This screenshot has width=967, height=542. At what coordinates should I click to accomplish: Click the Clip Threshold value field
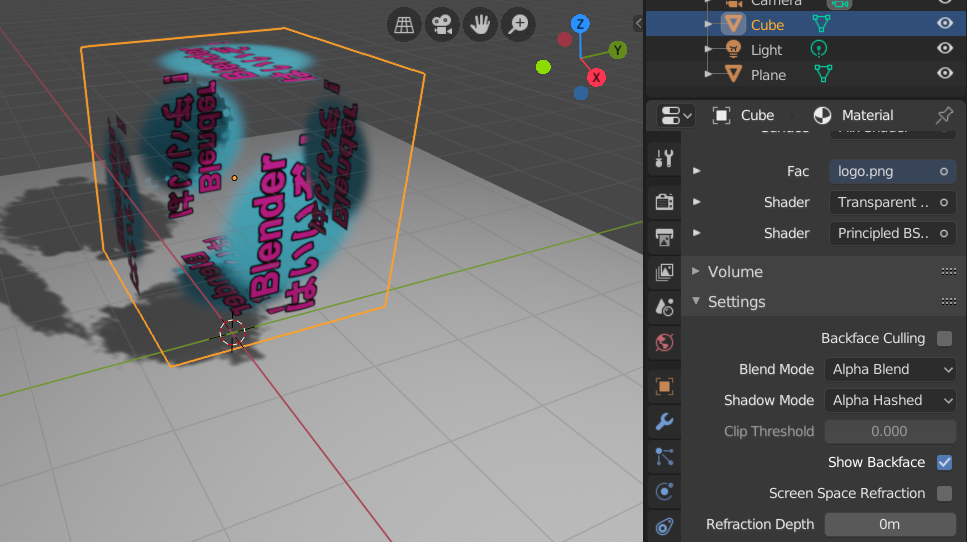point(891,431)
